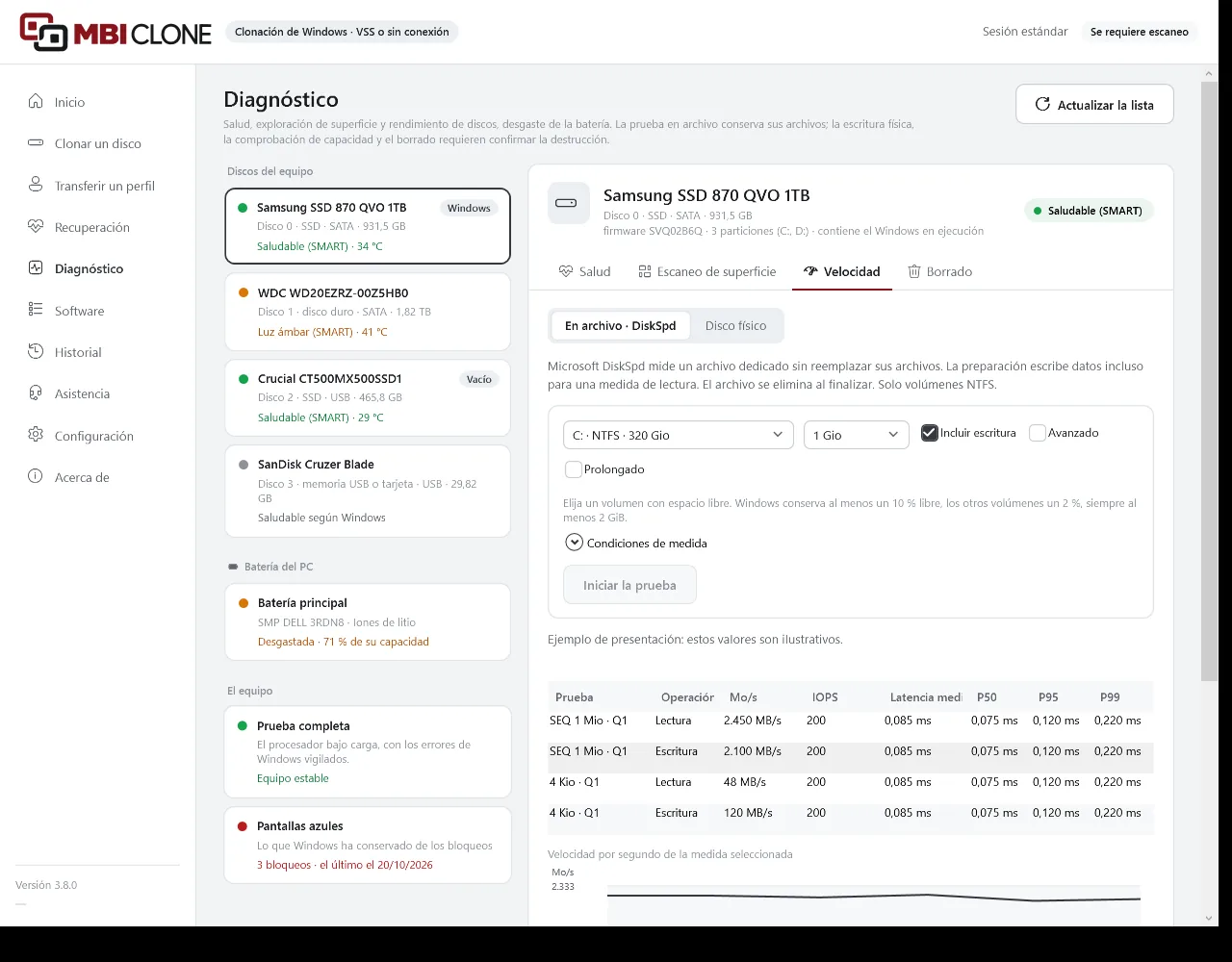This screenshot has height=962, width=1232.
Task: Expand Condiciones de medida
Action: 636,543
